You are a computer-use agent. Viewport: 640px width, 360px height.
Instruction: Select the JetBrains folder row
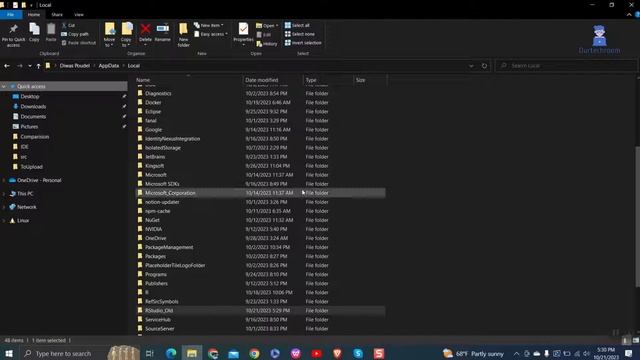click(x=260, y=157)
